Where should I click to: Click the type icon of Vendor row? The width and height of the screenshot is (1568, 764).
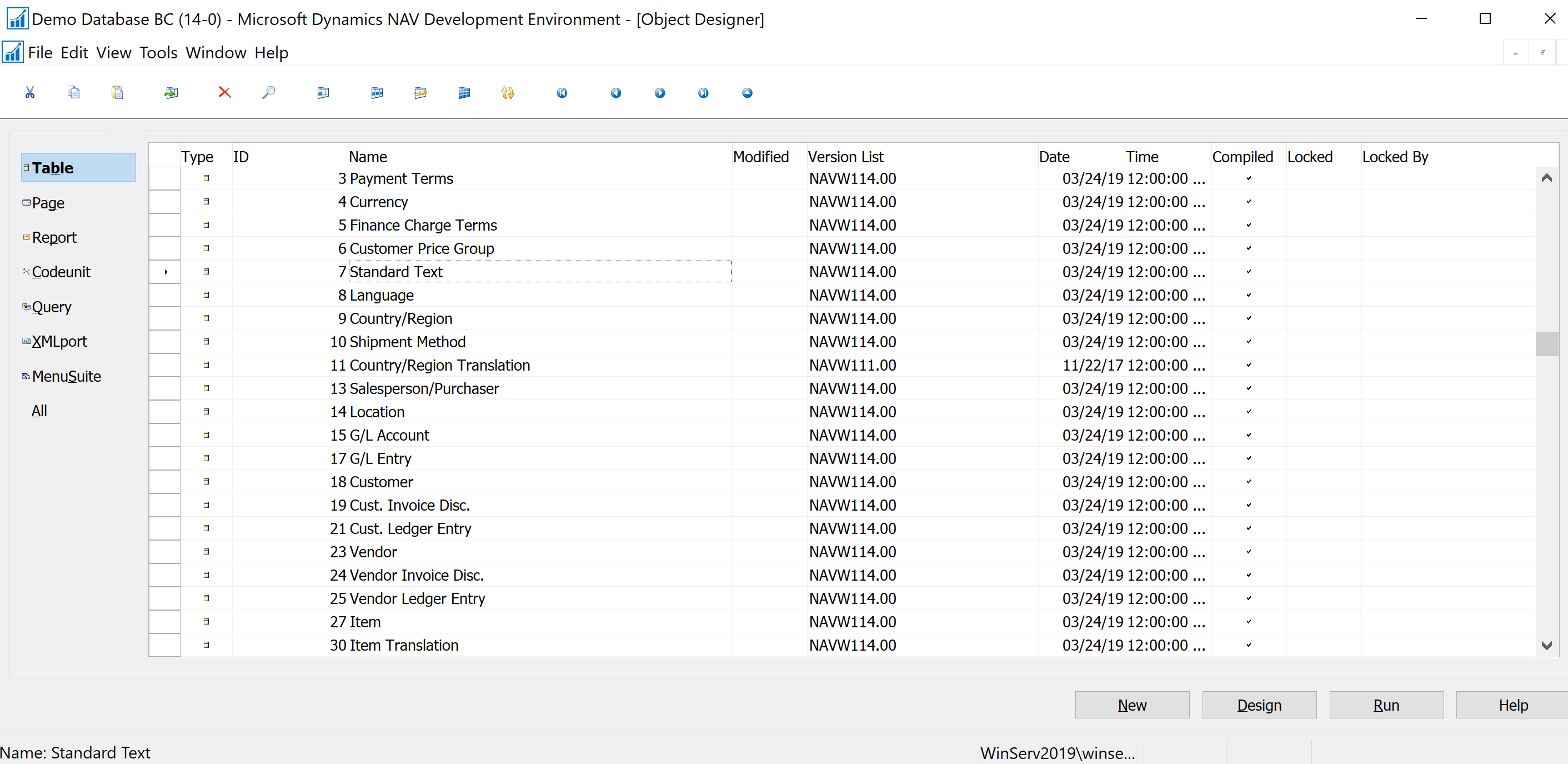click(207, 552)
